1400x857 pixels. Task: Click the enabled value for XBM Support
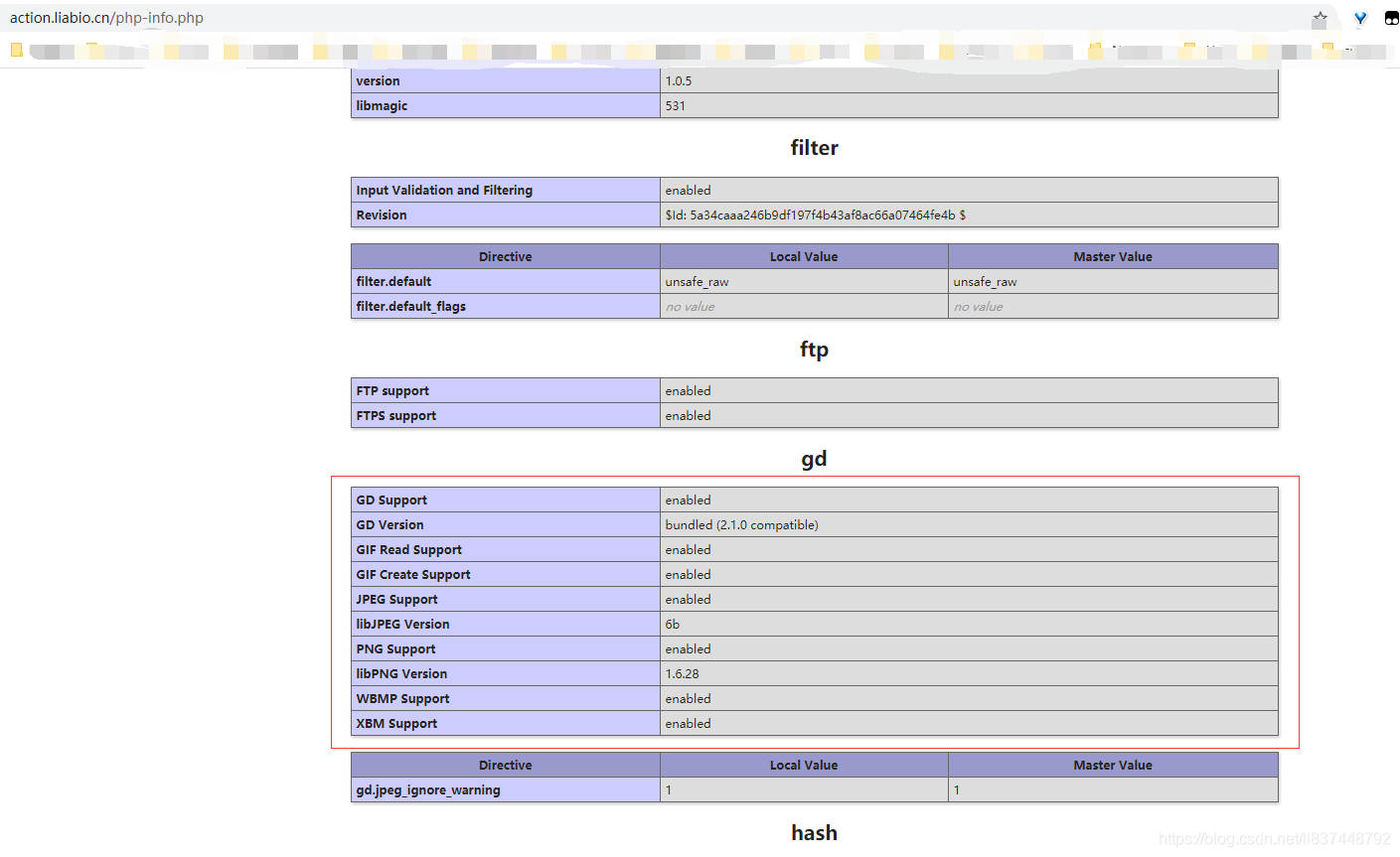tap(688, 724)
